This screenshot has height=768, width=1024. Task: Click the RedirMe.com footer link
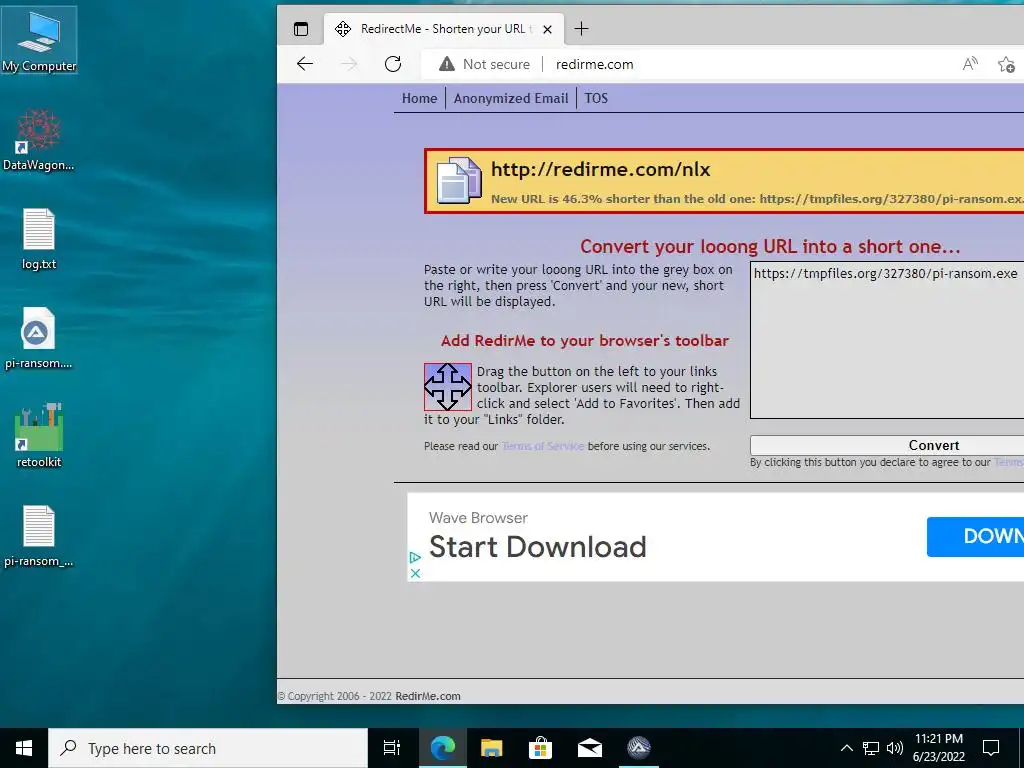click(428, 696)
